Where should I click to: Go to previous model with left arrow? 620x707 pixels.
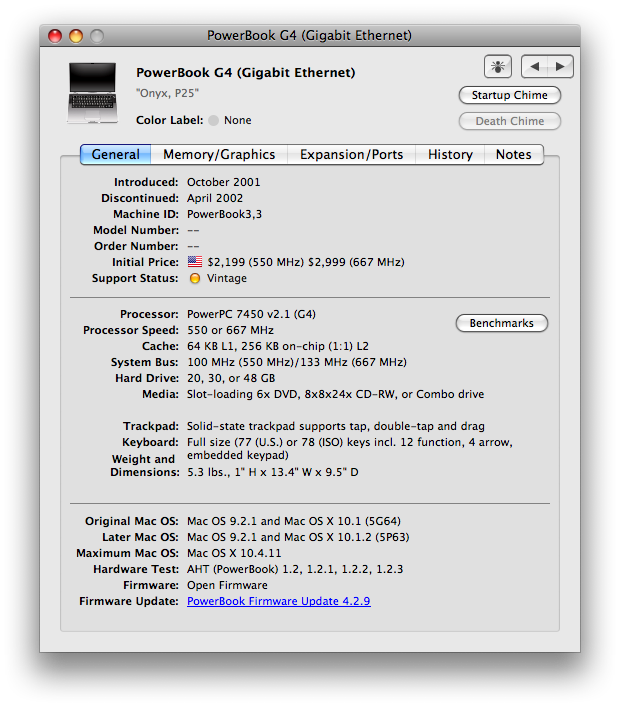534,67
